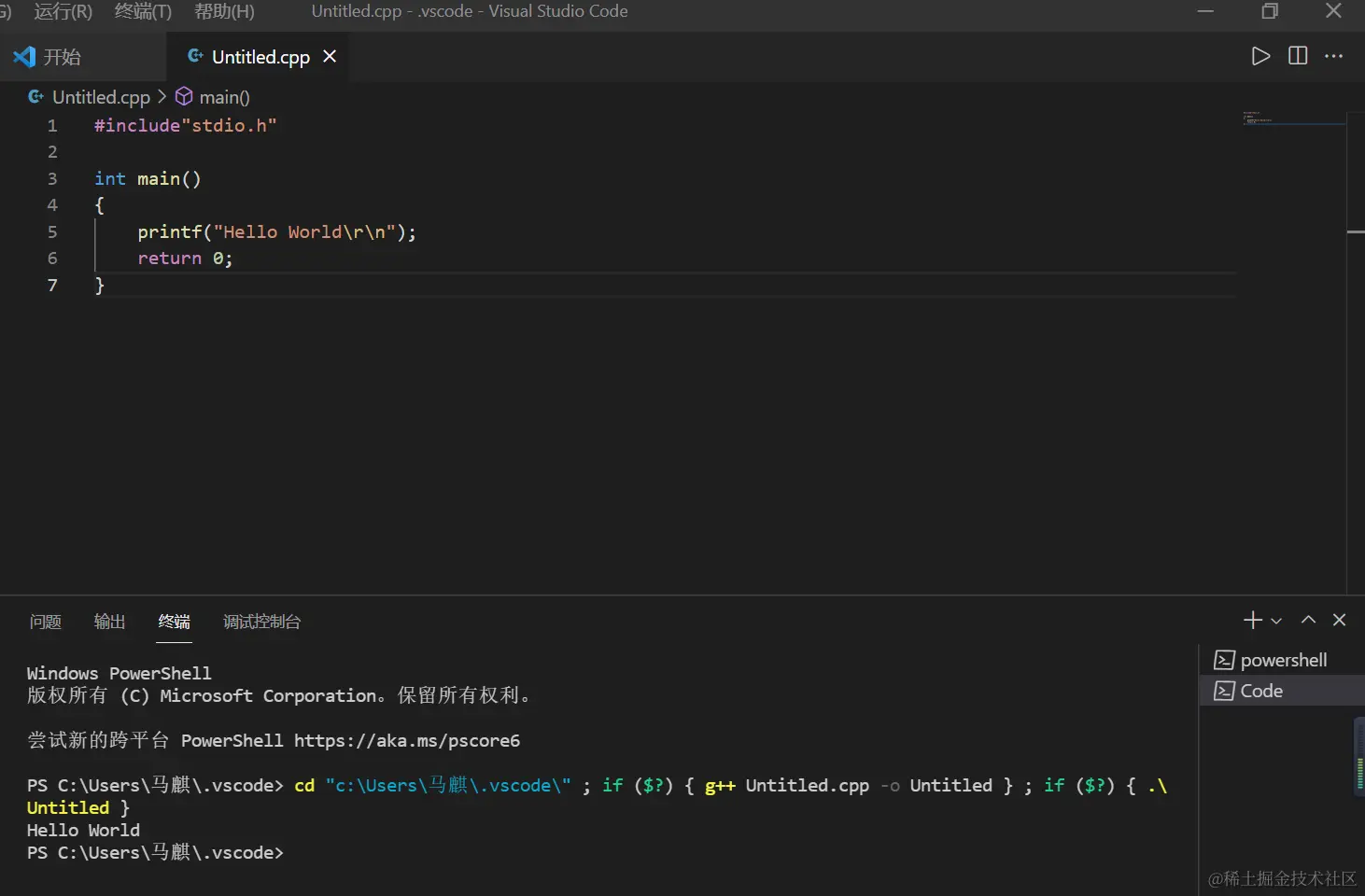Select the Untitled.cpp editor tab
Image resolution: width=1365 pixels, height=896 pixels.
pos(259,57)
